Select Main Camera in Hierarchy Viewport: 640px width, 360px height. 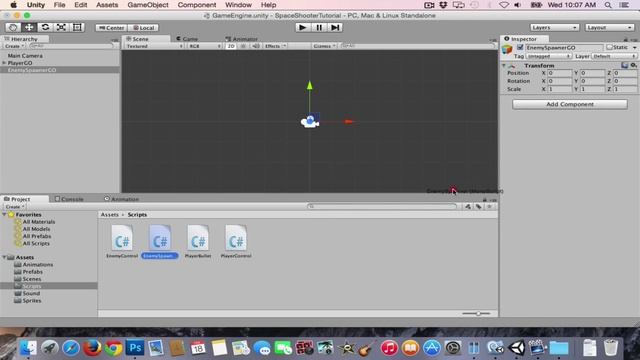point(60,56)
